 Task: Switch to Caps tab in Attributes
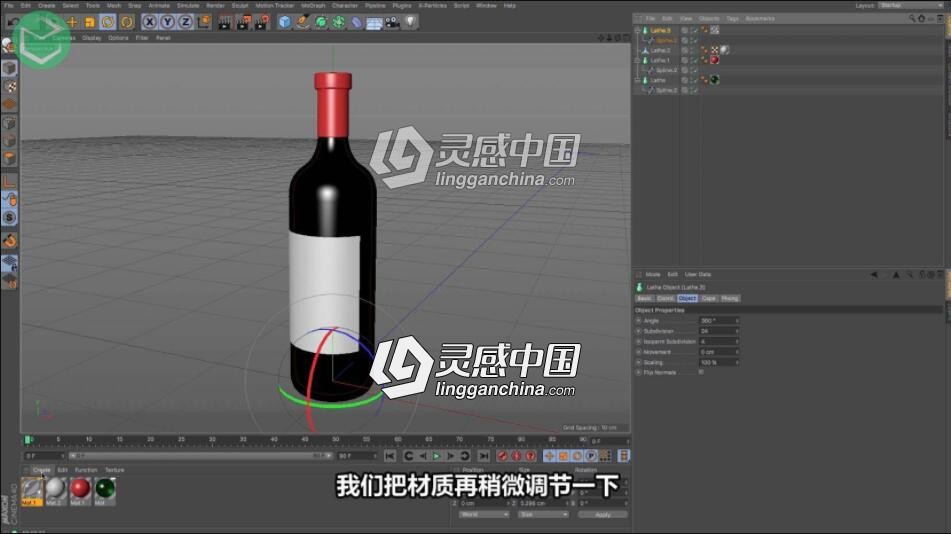[x=708, y=299]
